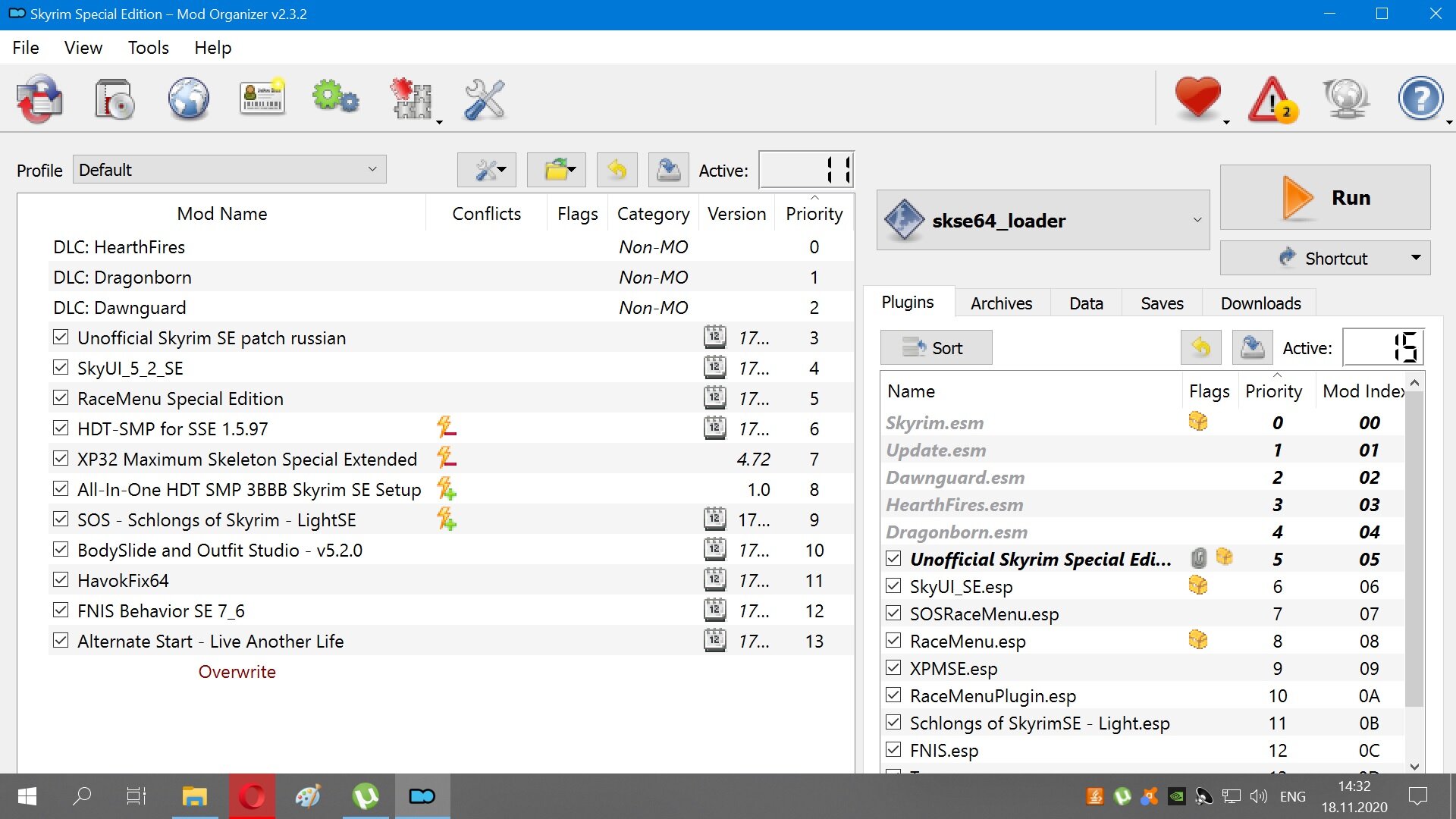Click the Run button
1456x819 pixels.
(1325, 198)
